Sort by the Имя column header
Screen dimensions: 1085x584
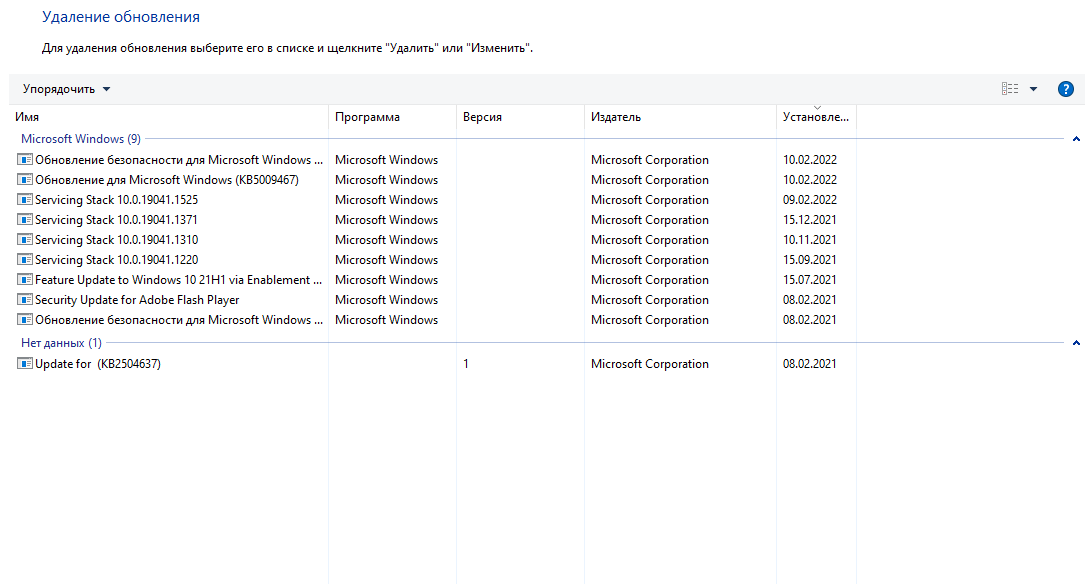(168, 117)
